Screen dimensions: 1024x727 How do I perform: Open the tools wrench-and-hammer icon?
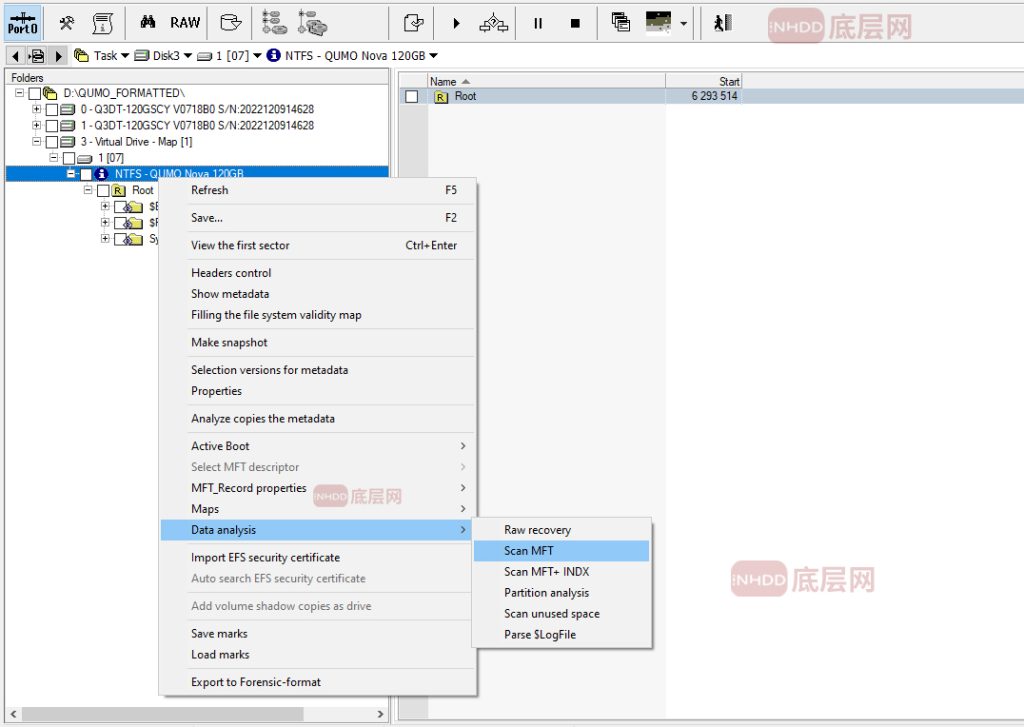(67, 22)
